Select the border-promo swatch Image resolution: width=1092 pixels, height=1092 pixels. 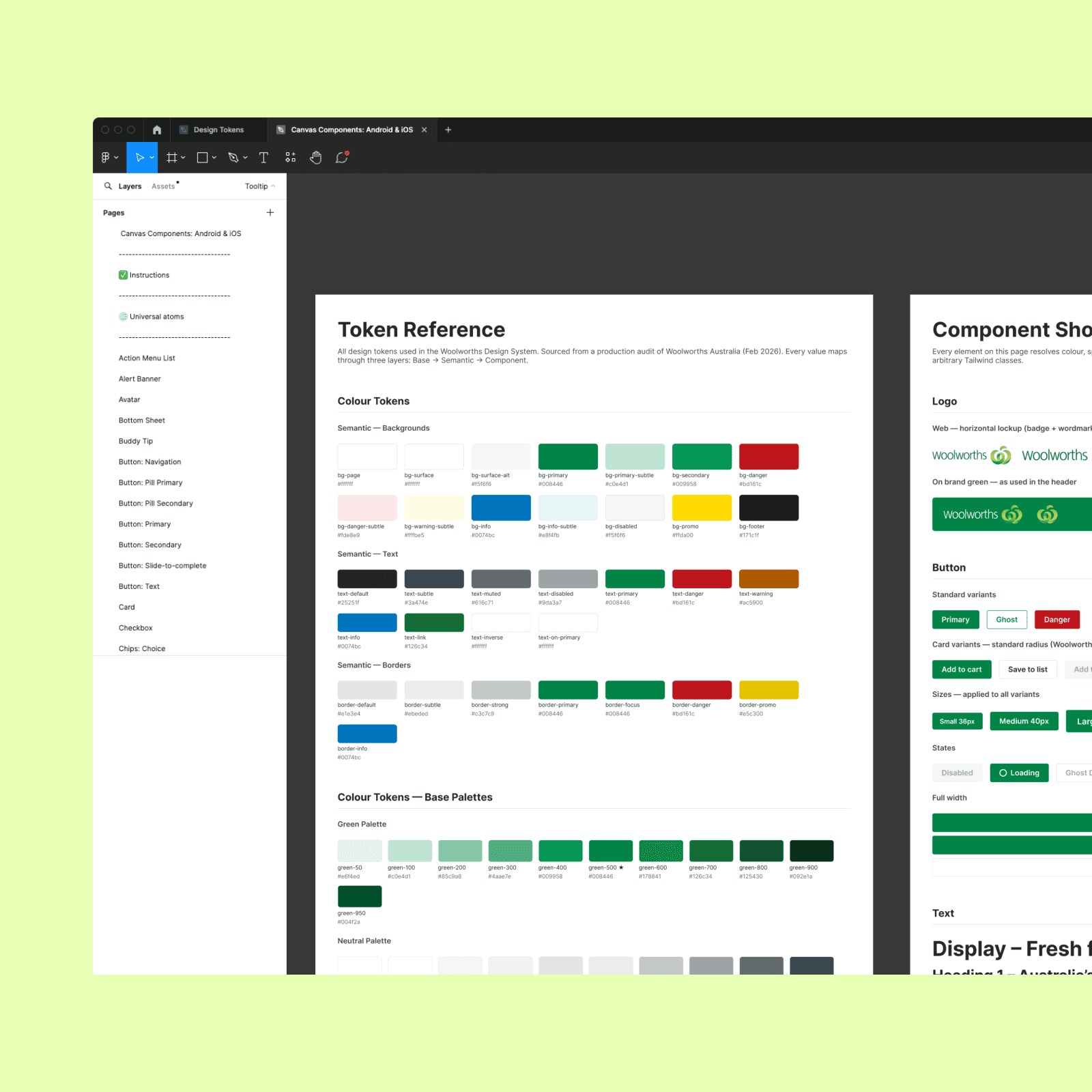768,690
